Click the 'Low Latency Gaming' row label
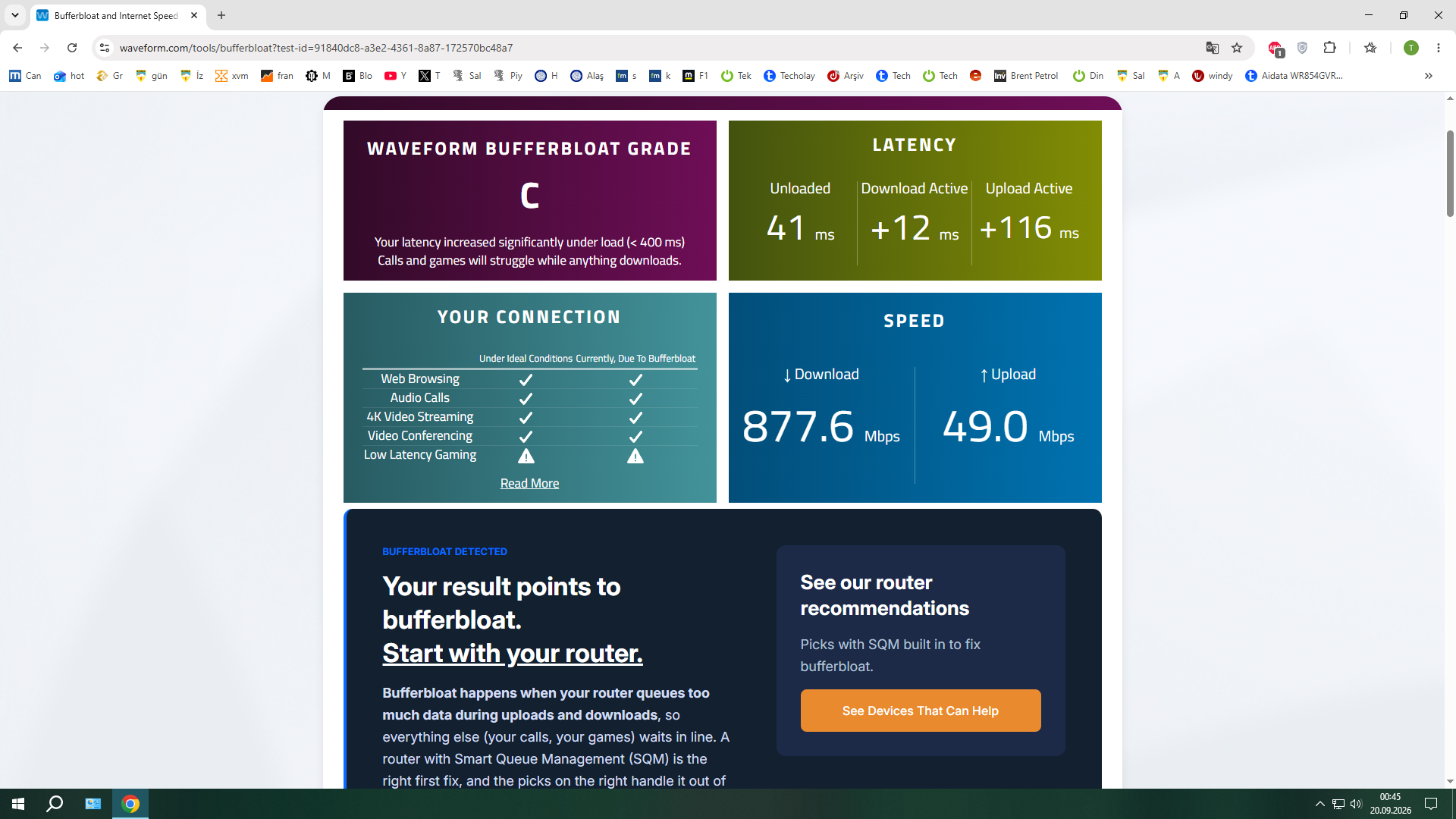 tap(420, 455)
